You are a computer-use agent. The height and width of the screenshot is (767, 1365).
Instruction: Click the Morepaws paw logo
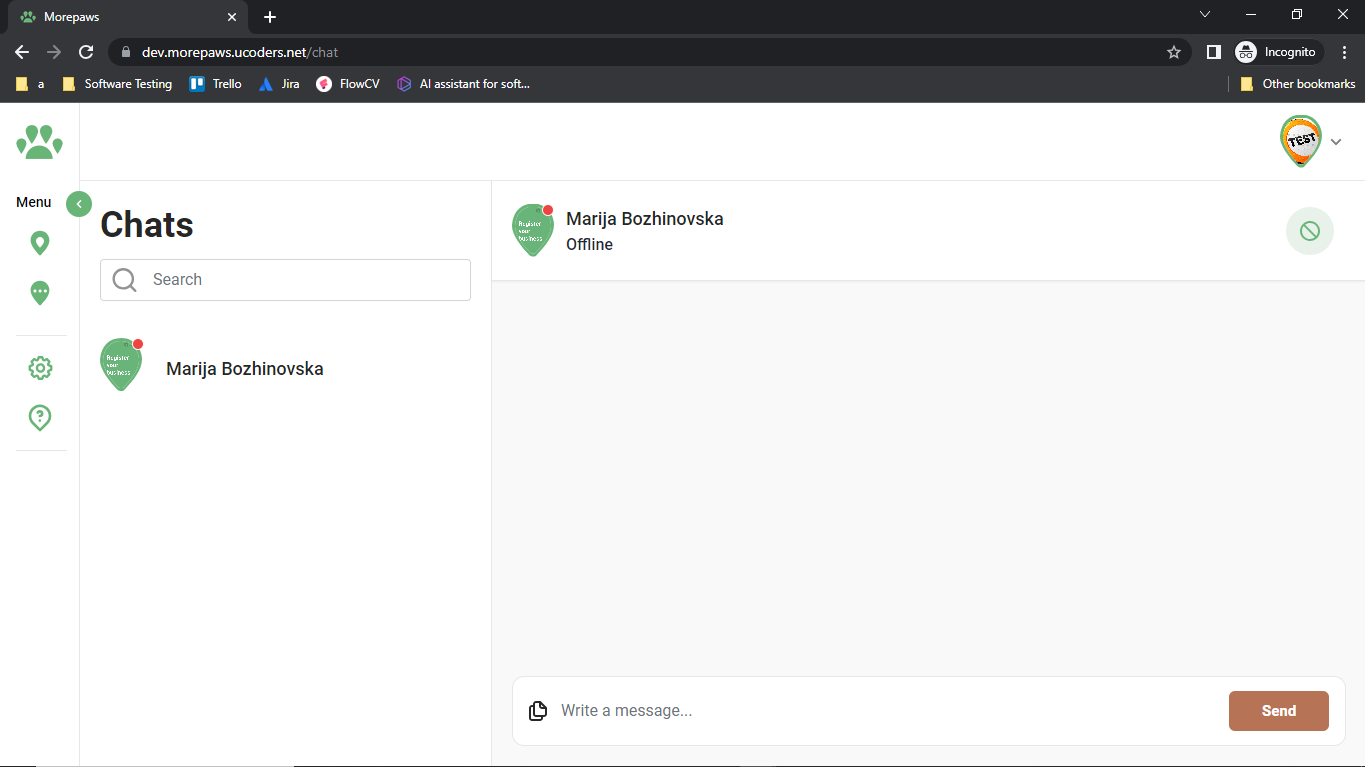[x=39, y=141]
